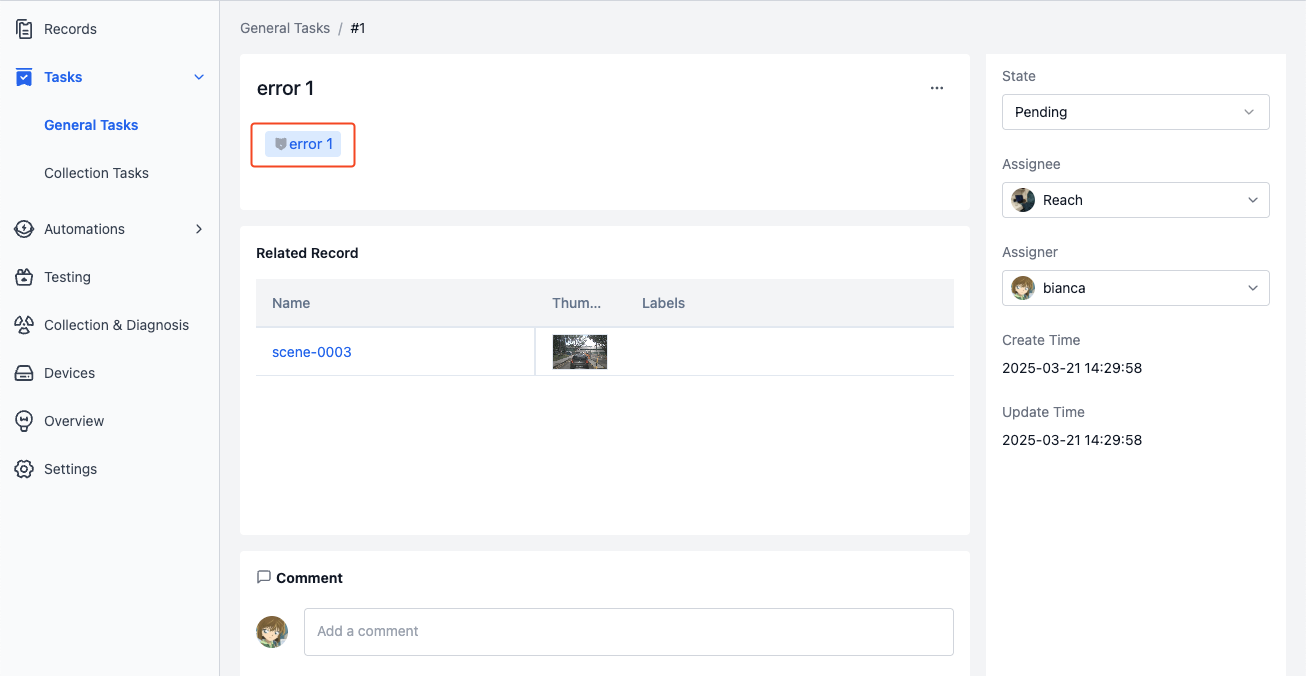Click the Tasks sidebar icon

(24, 77)
